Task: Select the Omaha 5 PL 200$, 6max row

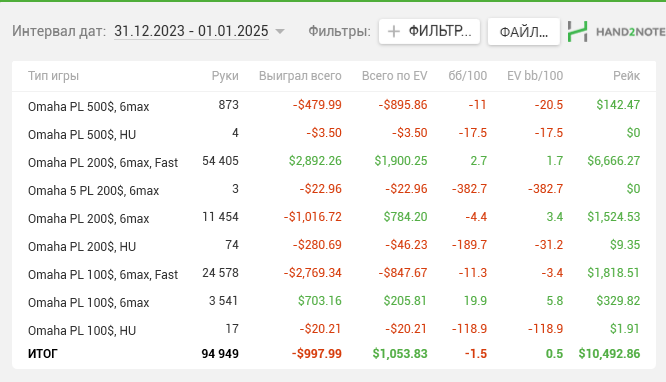Action: pyautogui.click(x=334, y=190)
